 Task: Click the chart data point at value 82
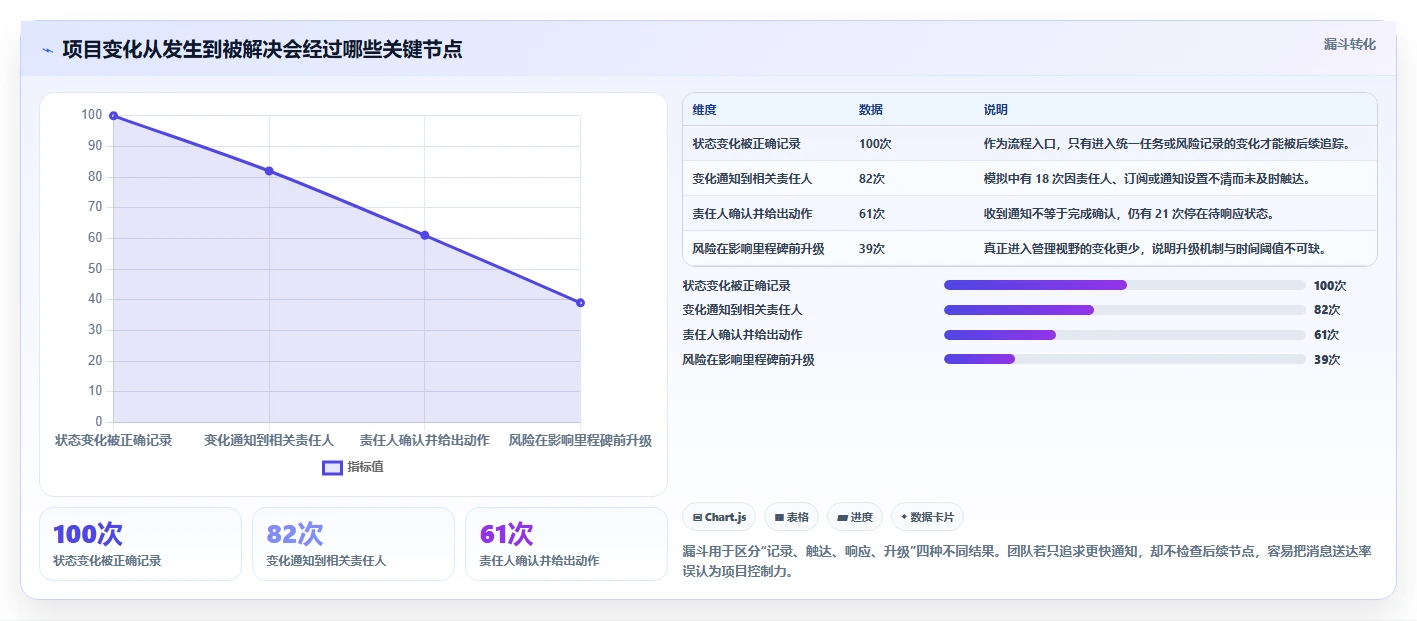point(269,171)
